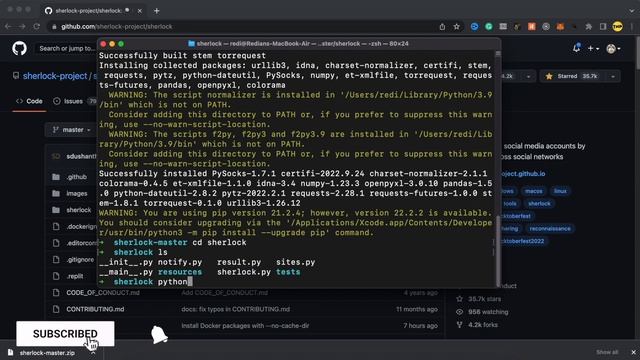Go back in browser history
The height and width of the screenshot is (360, 640).
coord(8,27)
